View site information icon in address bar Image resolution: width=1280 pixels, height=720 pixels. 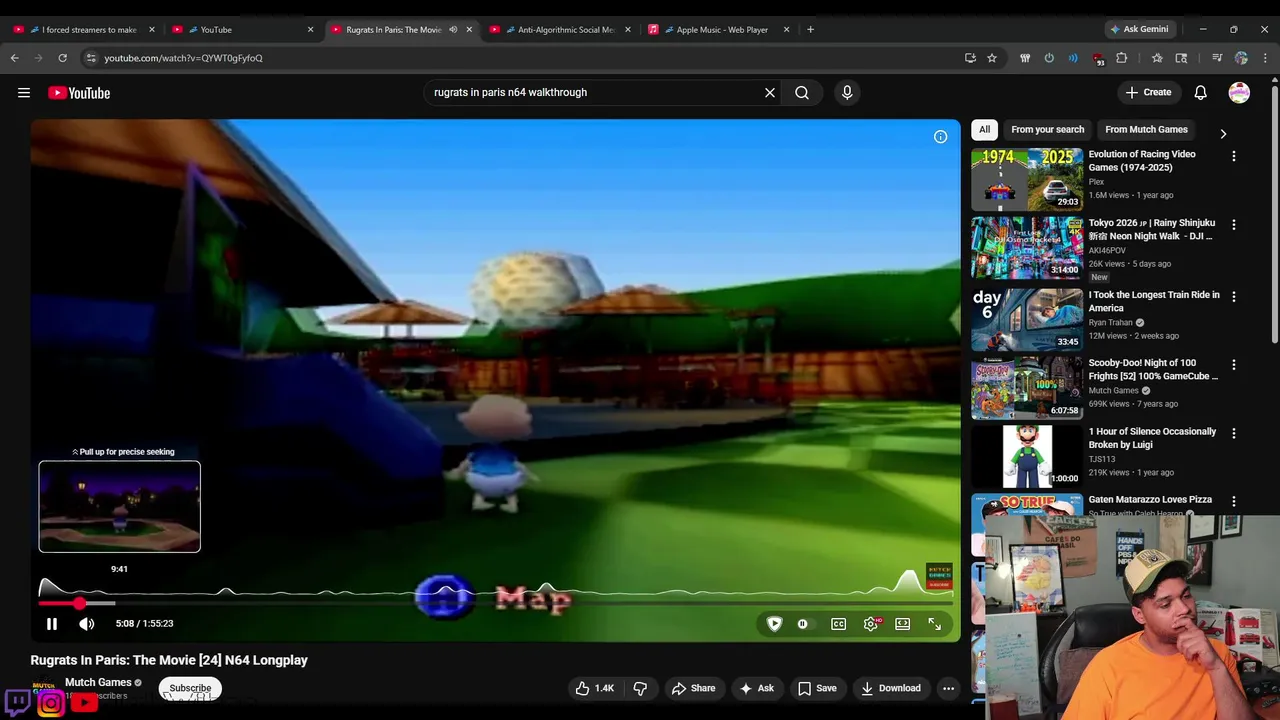click(x=90, y=58)
